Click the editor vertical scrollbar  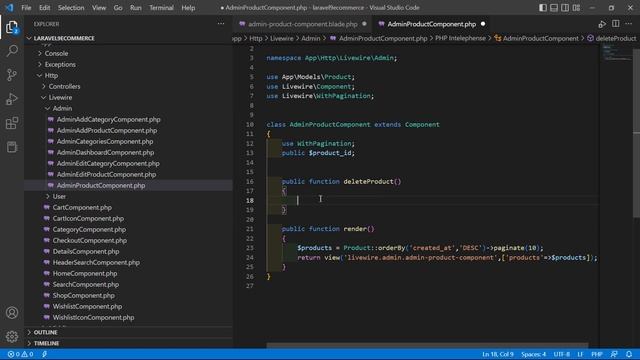637,133
